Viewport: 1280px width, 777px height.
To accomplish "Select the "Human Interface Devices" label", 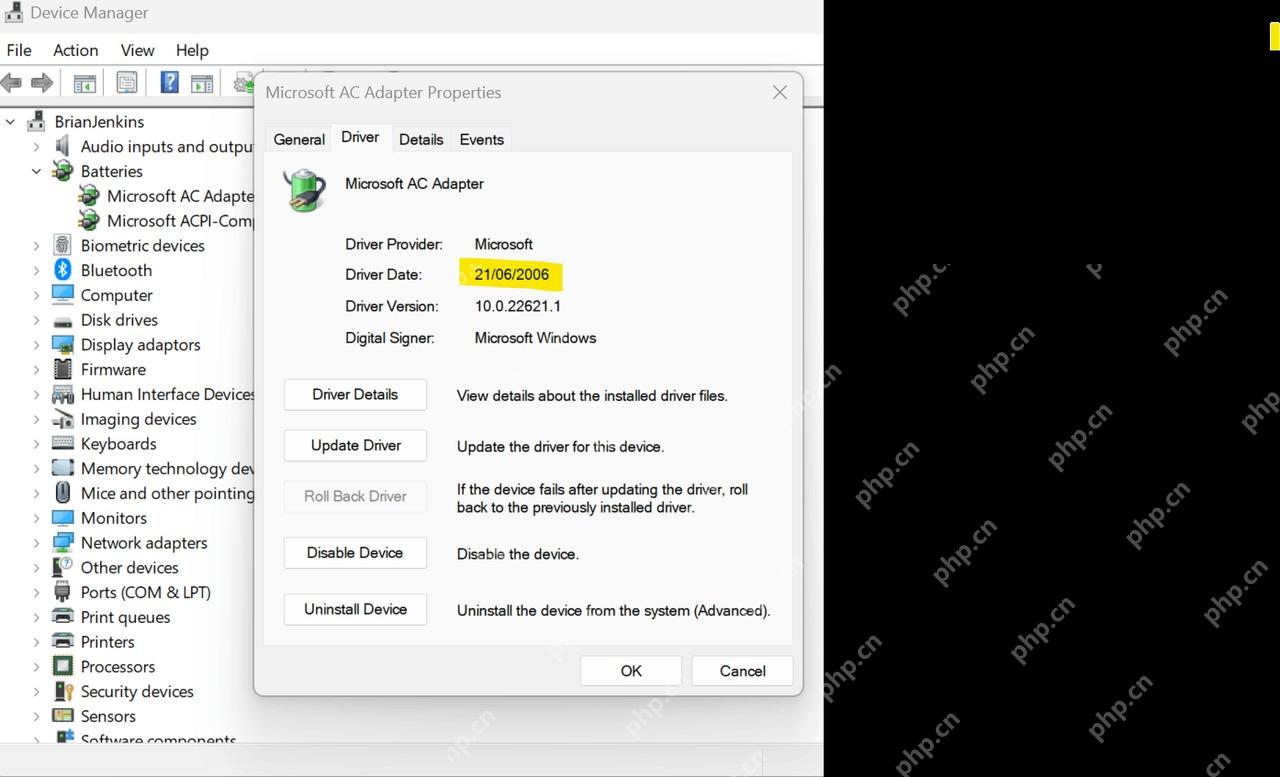I will [x=167, y=394].
